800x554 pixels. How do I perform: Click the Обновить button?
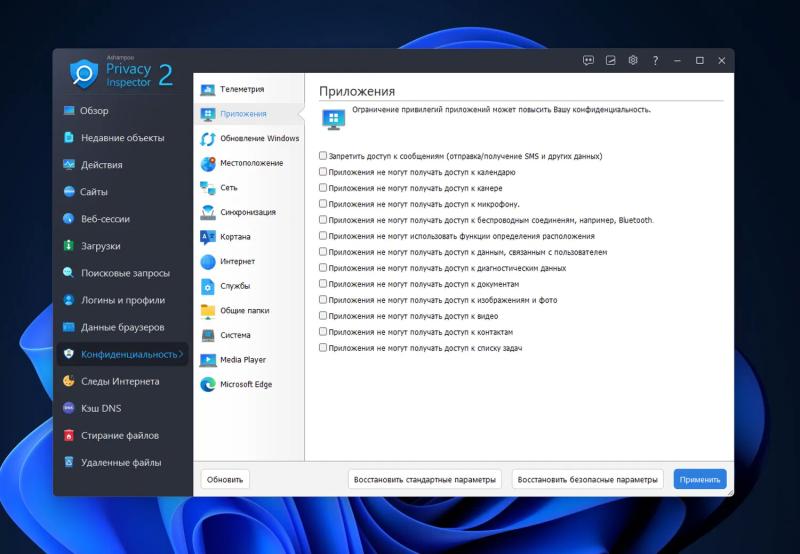click(x=225, y=480)
